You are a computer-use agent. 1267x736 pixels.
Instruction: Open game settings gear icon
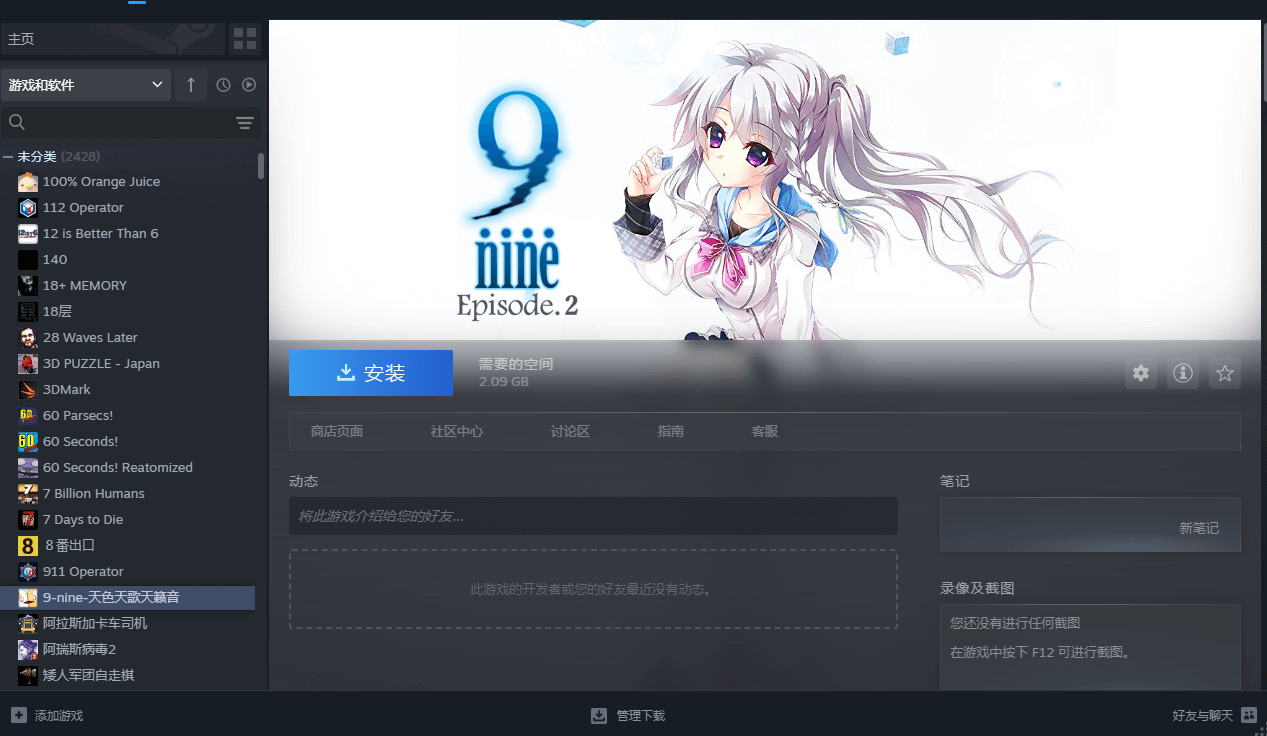click(1141, 374)
